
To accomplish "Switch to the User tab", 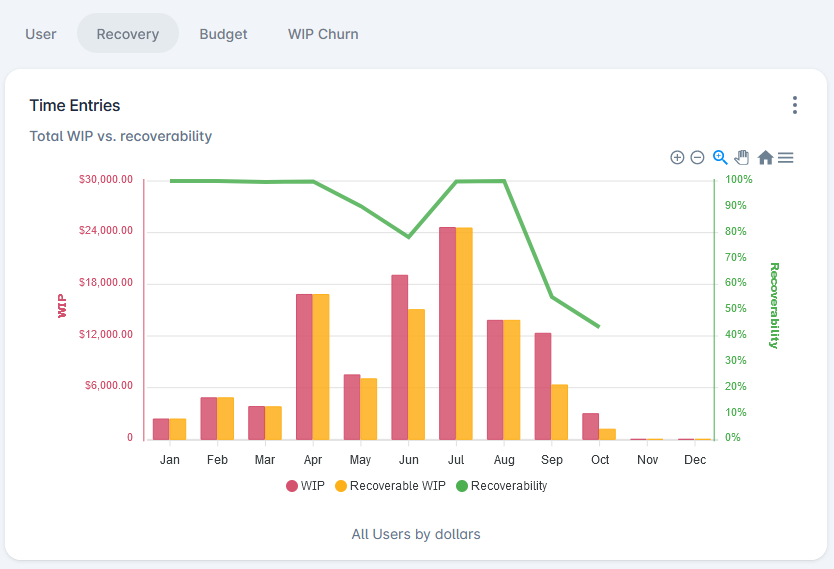I will [41, 34].
